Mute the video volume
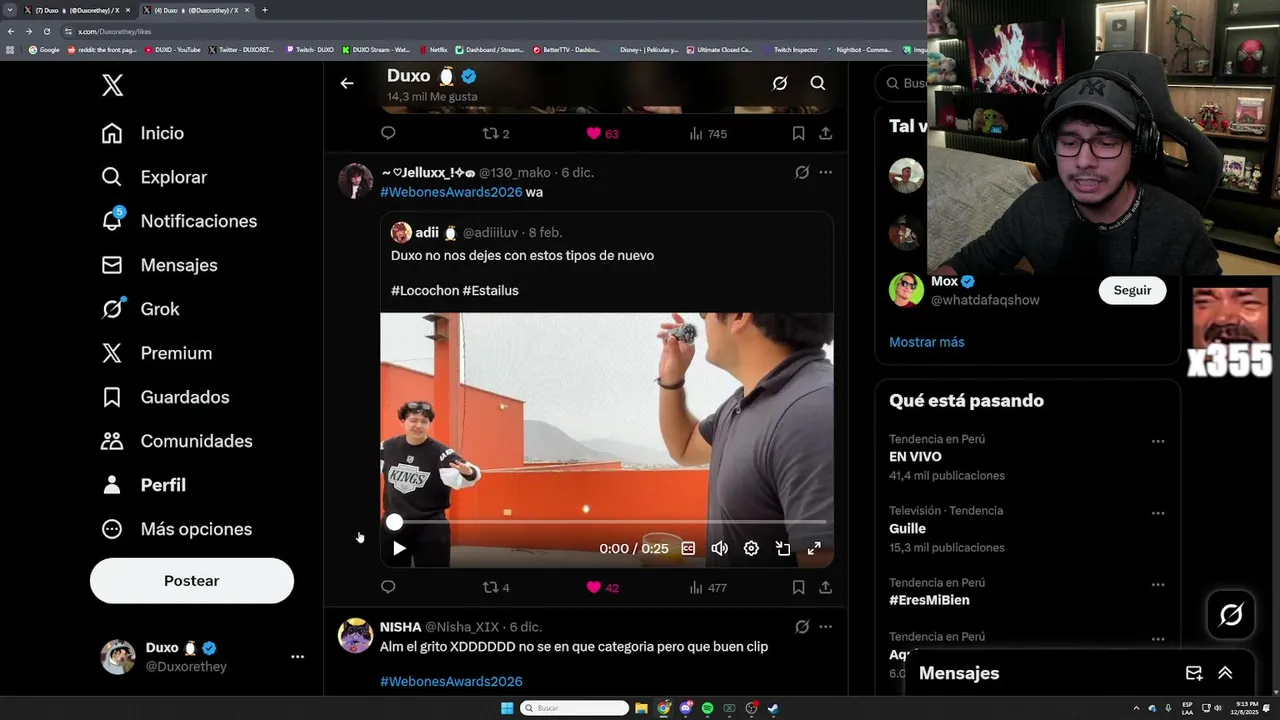This screenshot has width=1280, height=720. pyautogui.click(x=719, y=548)
